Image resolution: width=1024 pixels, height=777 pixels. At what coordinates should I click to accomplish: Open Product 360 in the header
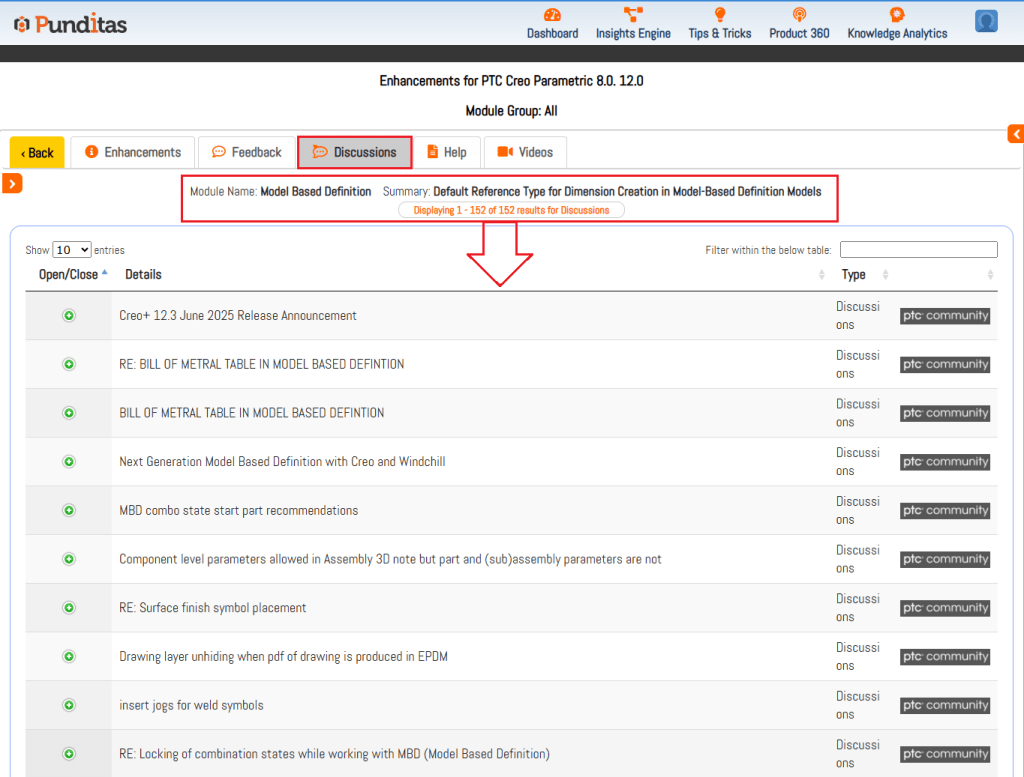tap(798, 16)
